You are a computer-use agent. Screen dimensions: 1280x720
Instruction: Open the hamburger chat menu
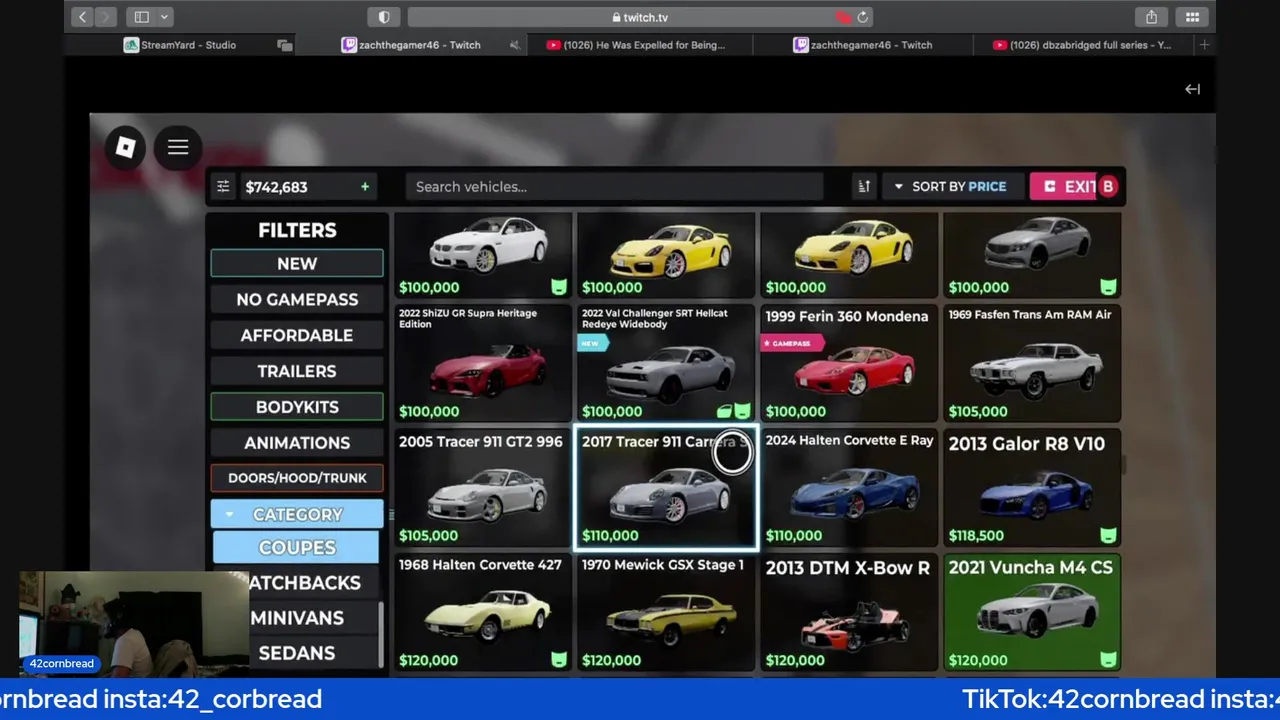click(178, 148)
